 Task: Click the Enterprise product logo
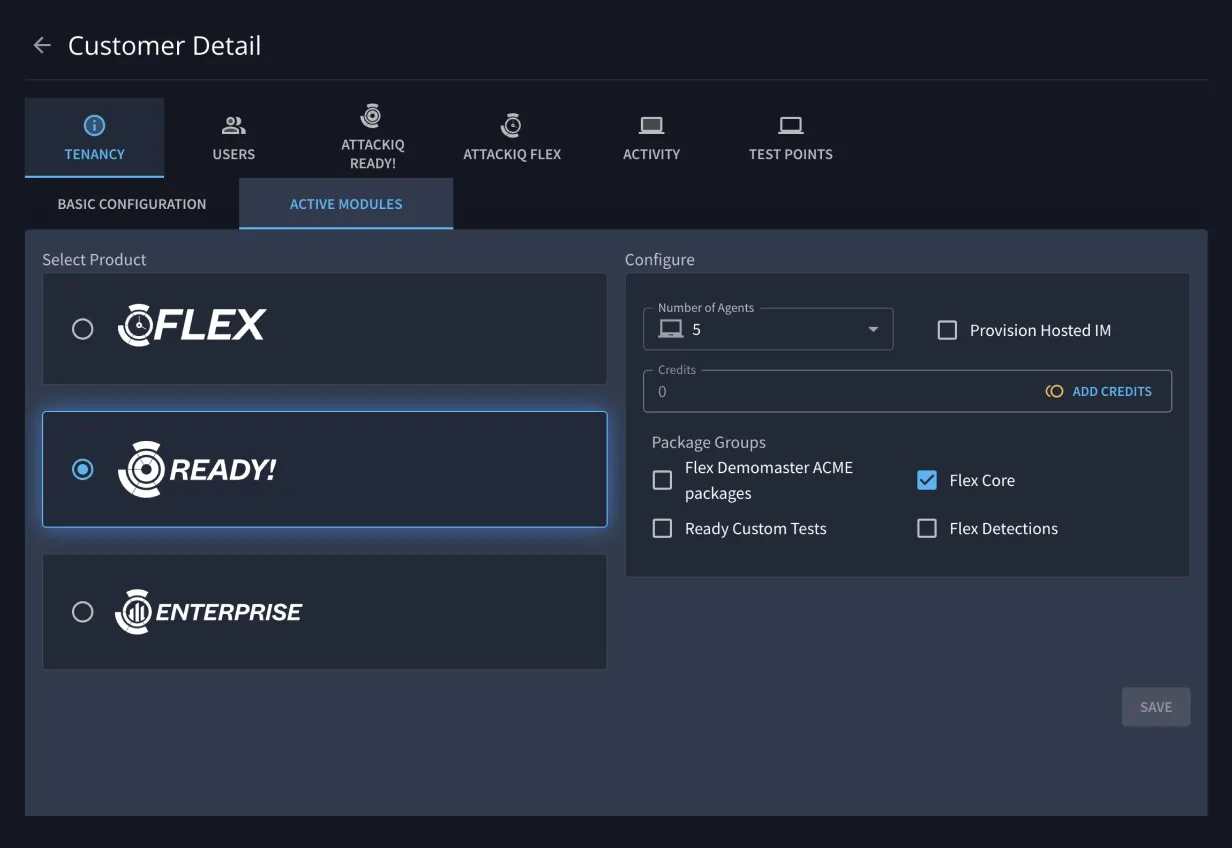(x=209, y=612)
